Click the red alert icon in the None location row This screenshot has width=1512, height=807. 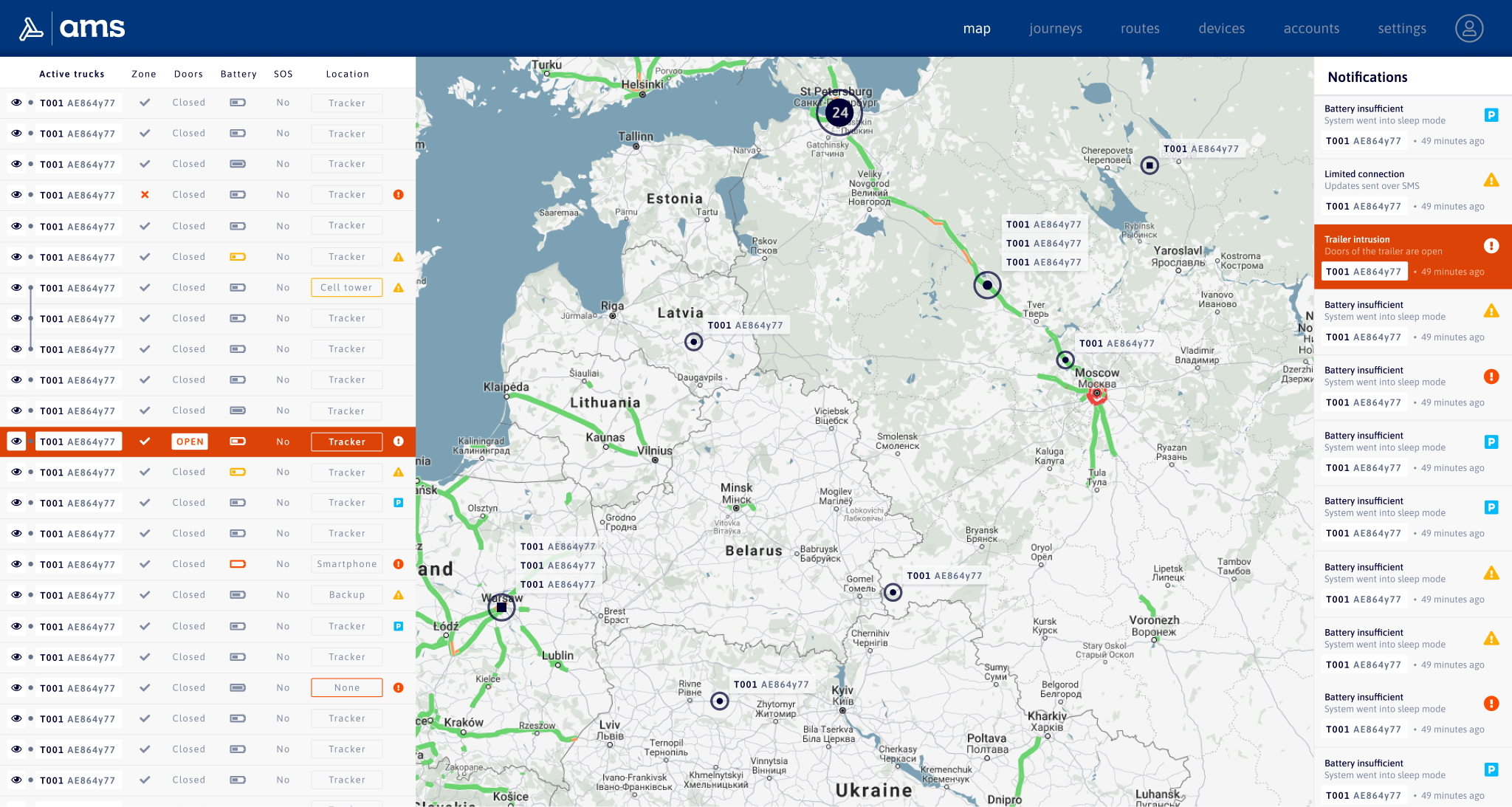click(399, 687)
